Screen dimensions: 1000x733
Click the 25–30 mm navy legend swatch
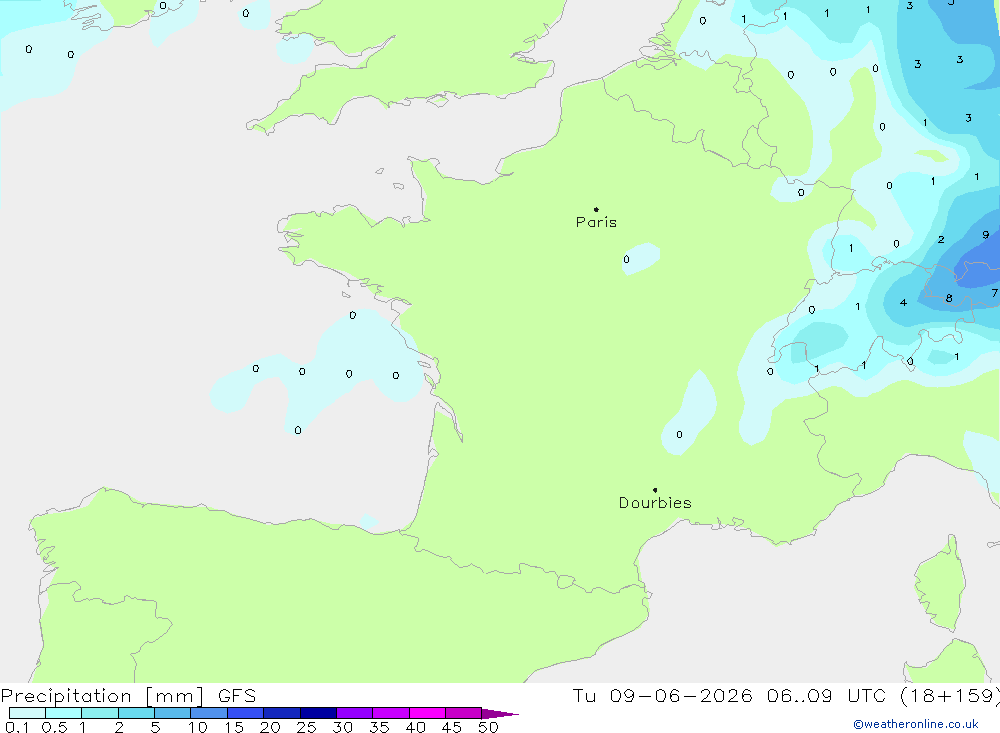coord(318,713)
